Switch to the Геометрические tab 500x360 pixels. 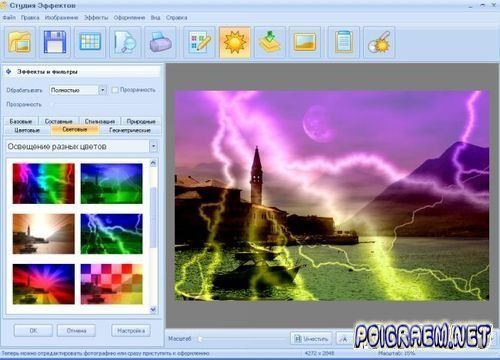click(130, 130)
